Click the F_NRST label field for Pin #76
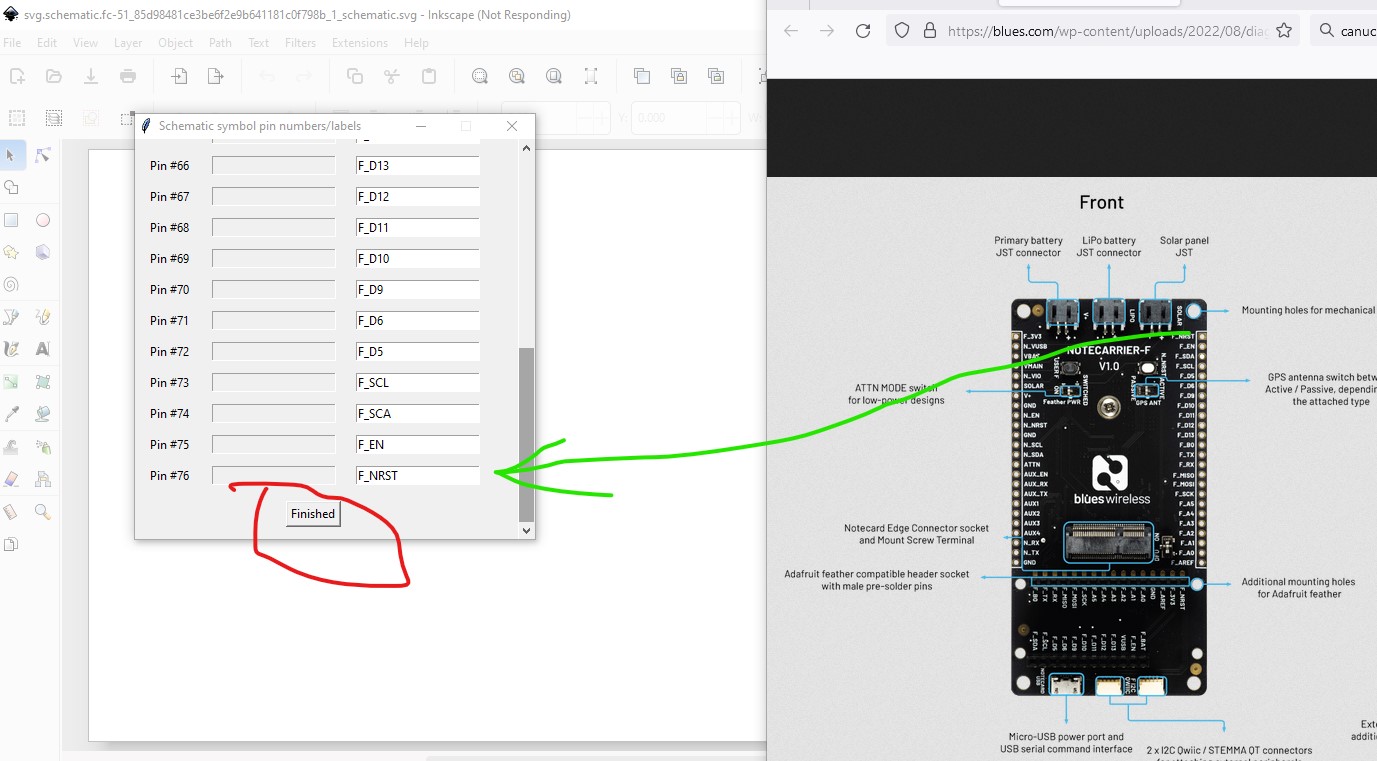 418,475
